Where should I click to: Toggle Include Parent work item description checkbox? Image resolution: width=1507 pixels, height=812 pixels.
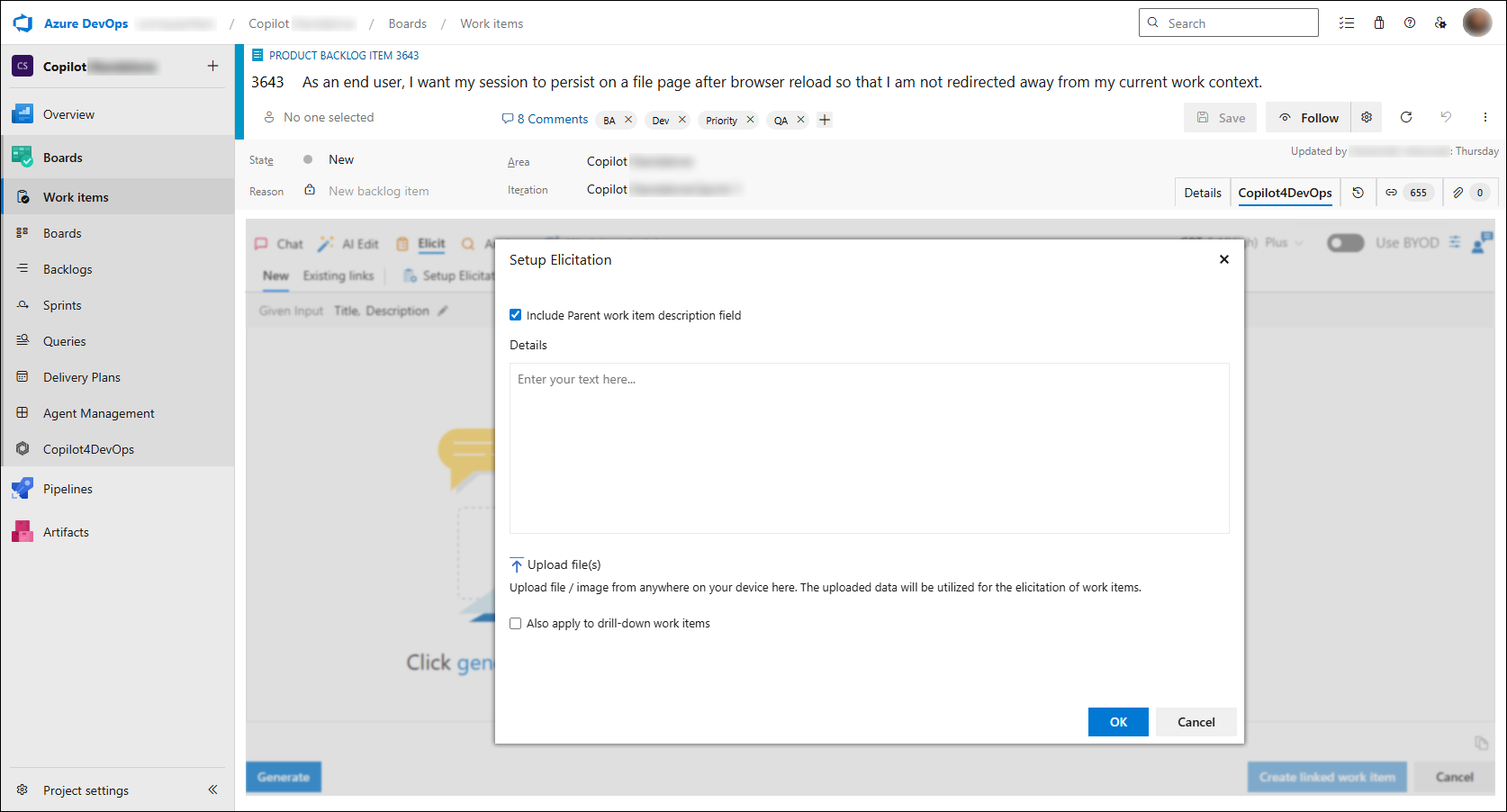tap(516, 315)
